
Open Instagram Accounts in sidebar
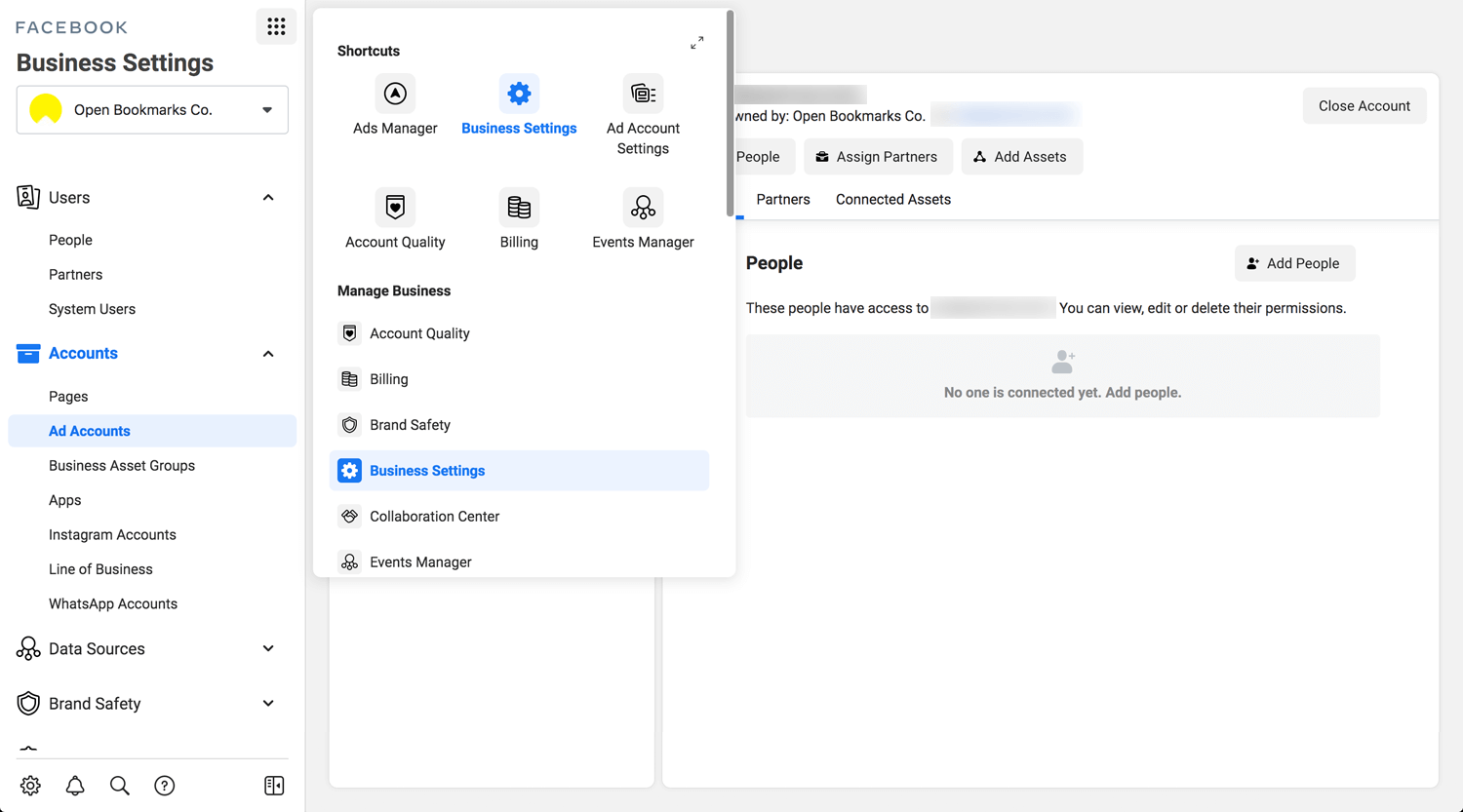[x=112, y=535]
